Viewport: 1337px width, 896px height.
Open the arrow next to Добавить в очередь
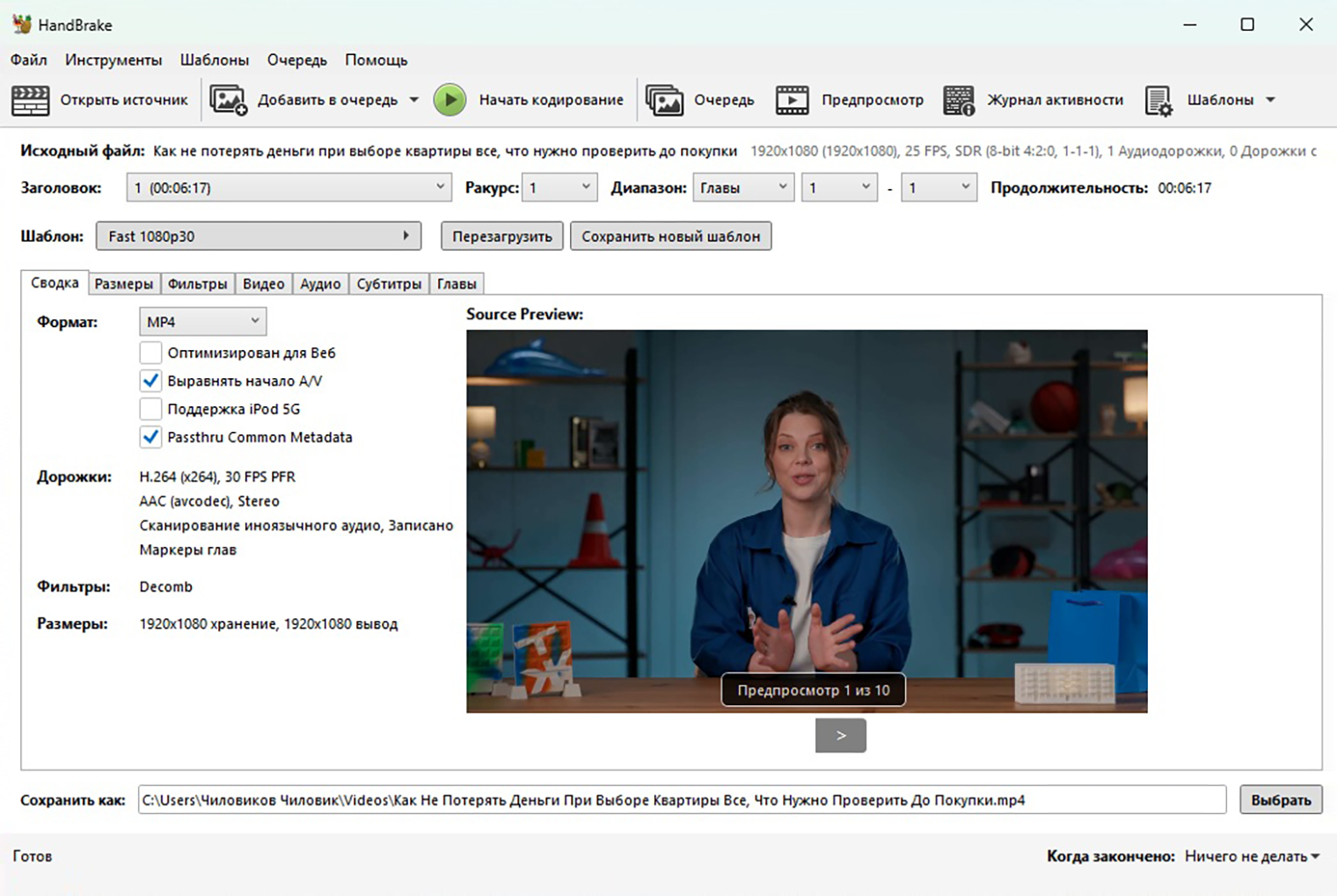(414, 100)
